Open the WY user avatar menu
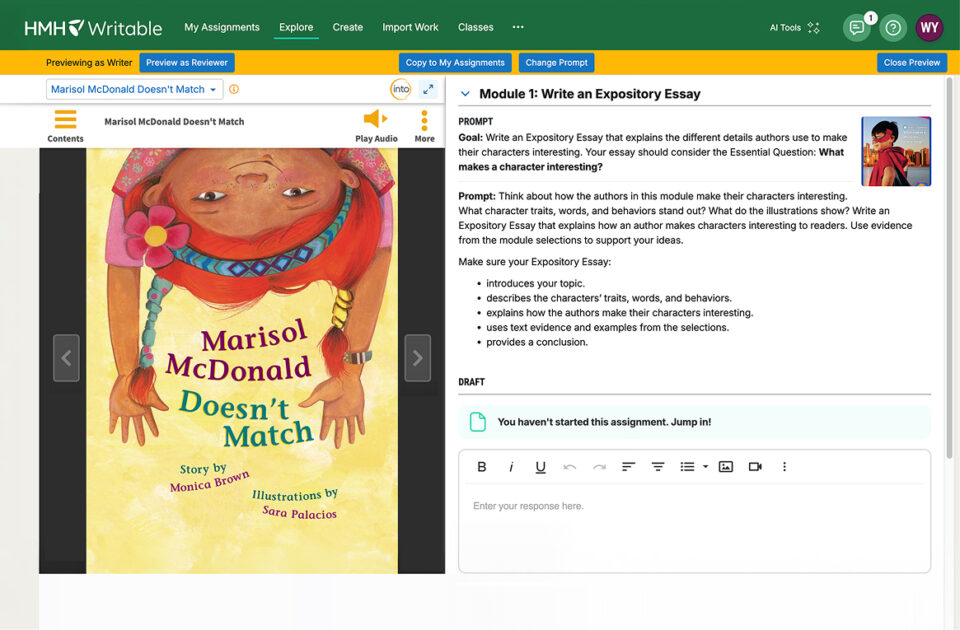The image size is (960, 630). click(x=929, y=28)
